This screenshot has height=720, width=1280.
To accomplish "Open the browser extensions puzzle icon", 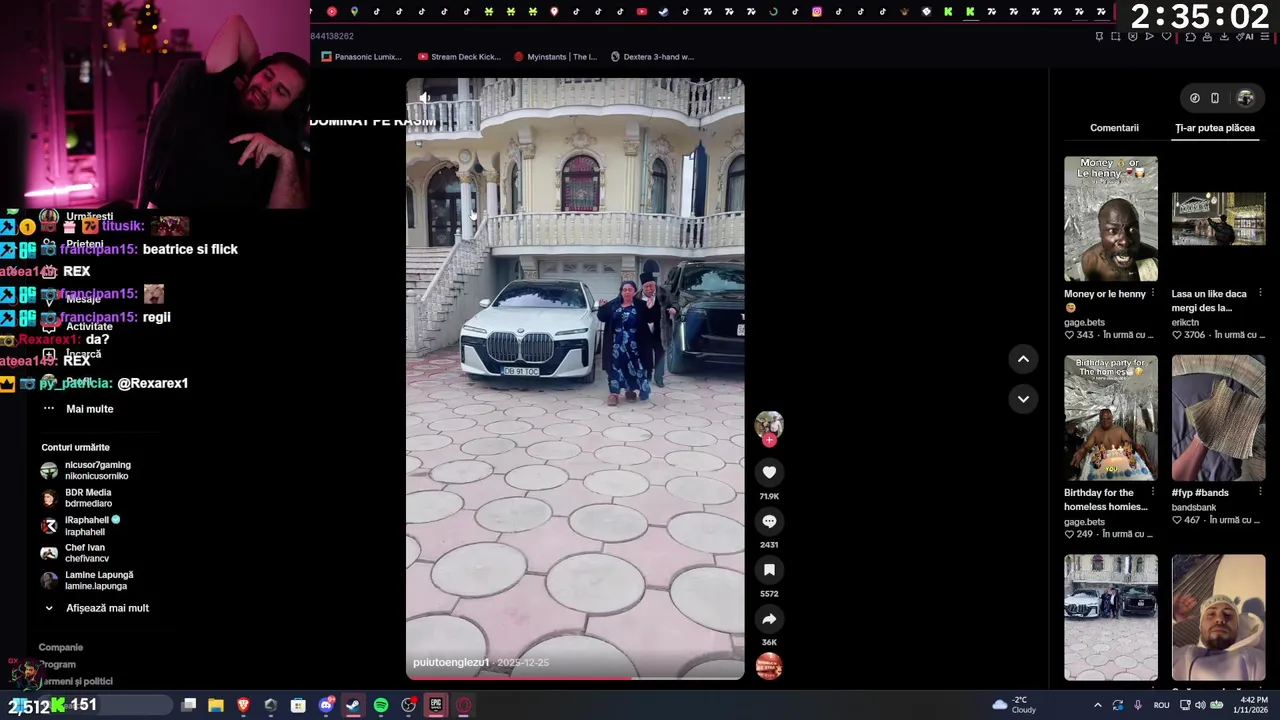I will (1190, 37).
